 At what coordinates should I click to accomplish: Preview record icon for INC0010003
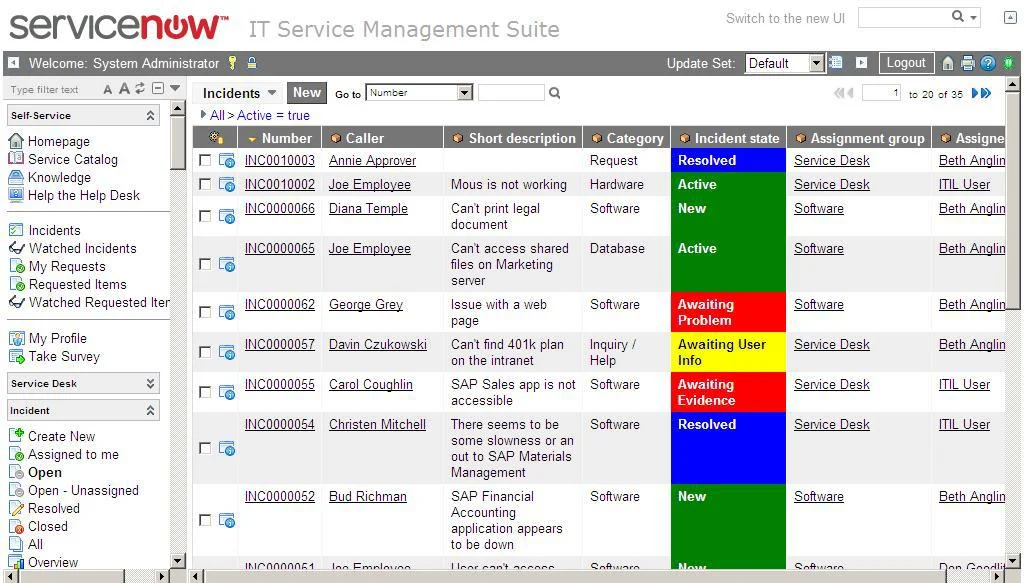pos(227,160)
